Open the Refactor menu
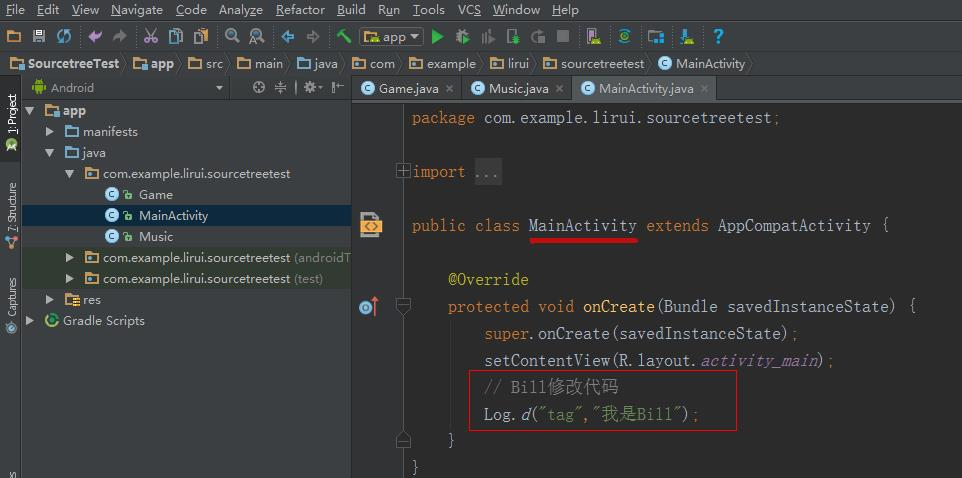 click(x=301, y=10)
